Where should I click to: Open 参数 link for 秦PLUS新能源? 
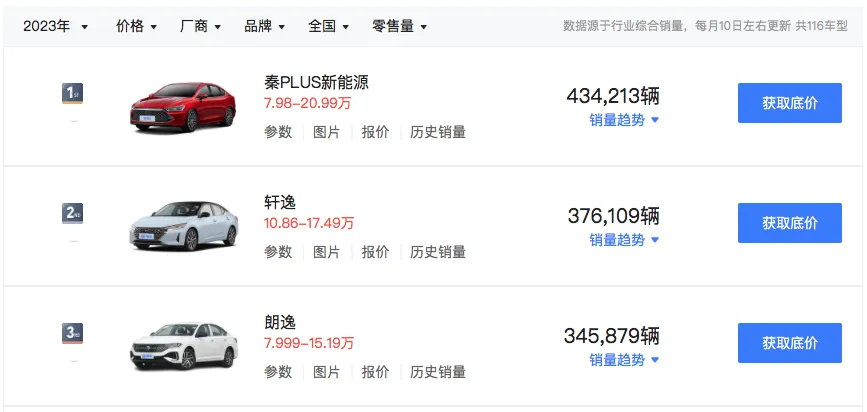coord(278,132)
